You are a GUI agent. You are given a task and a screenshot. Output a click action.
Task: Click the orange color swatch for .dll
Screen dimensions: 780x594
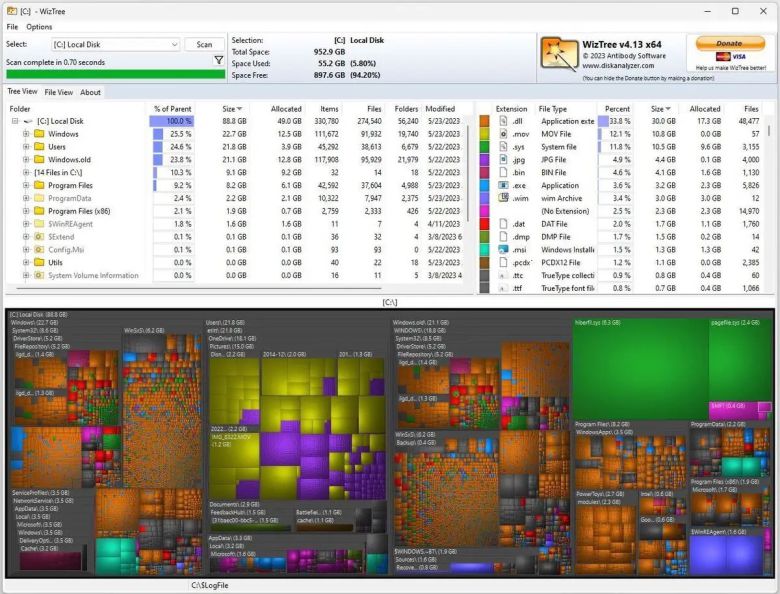tap(484, 121)
